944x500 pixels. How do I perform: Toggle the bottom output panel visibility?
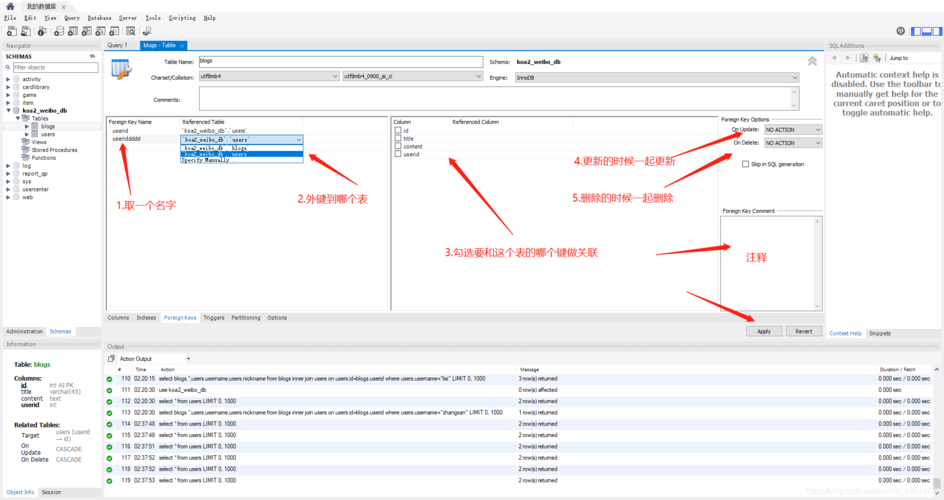927,31
